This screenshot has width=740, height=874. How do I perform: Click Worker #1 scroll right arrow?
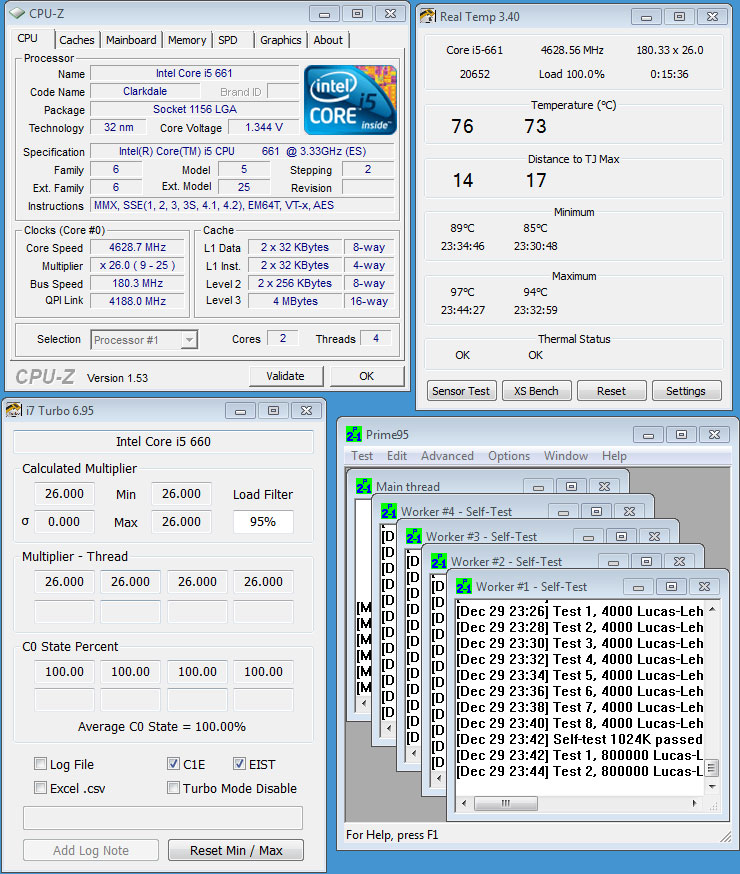(x=694, y=803)
